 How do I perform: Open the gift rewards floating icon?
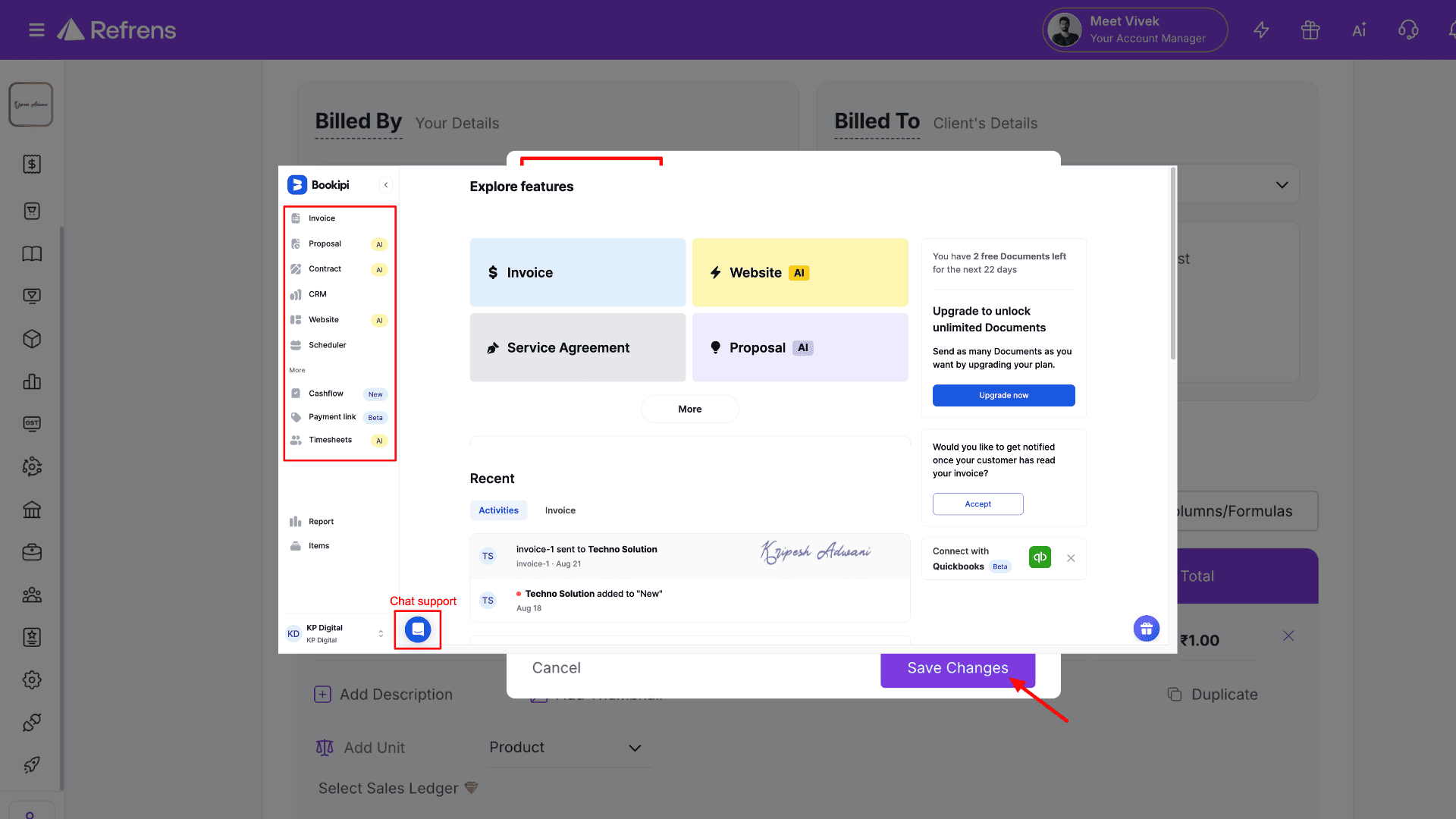click(x=1146, y=629)
